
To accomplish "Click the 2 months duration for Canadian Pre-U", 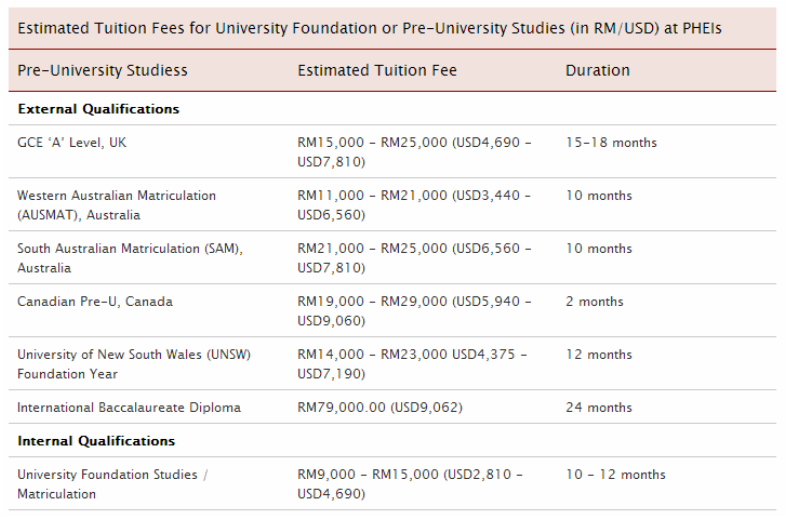I will [595, 301].
